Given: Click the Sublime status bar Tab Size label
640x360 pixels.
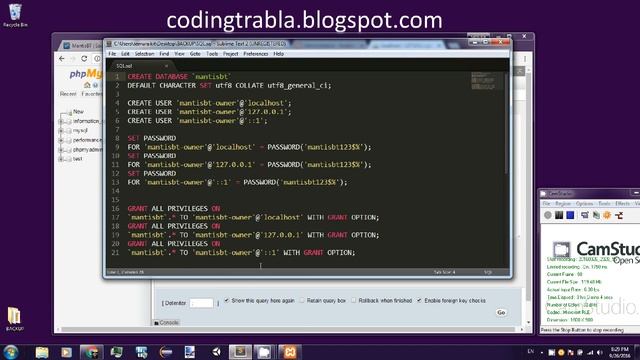Looking at the screenshot, I should coord(444,272).
